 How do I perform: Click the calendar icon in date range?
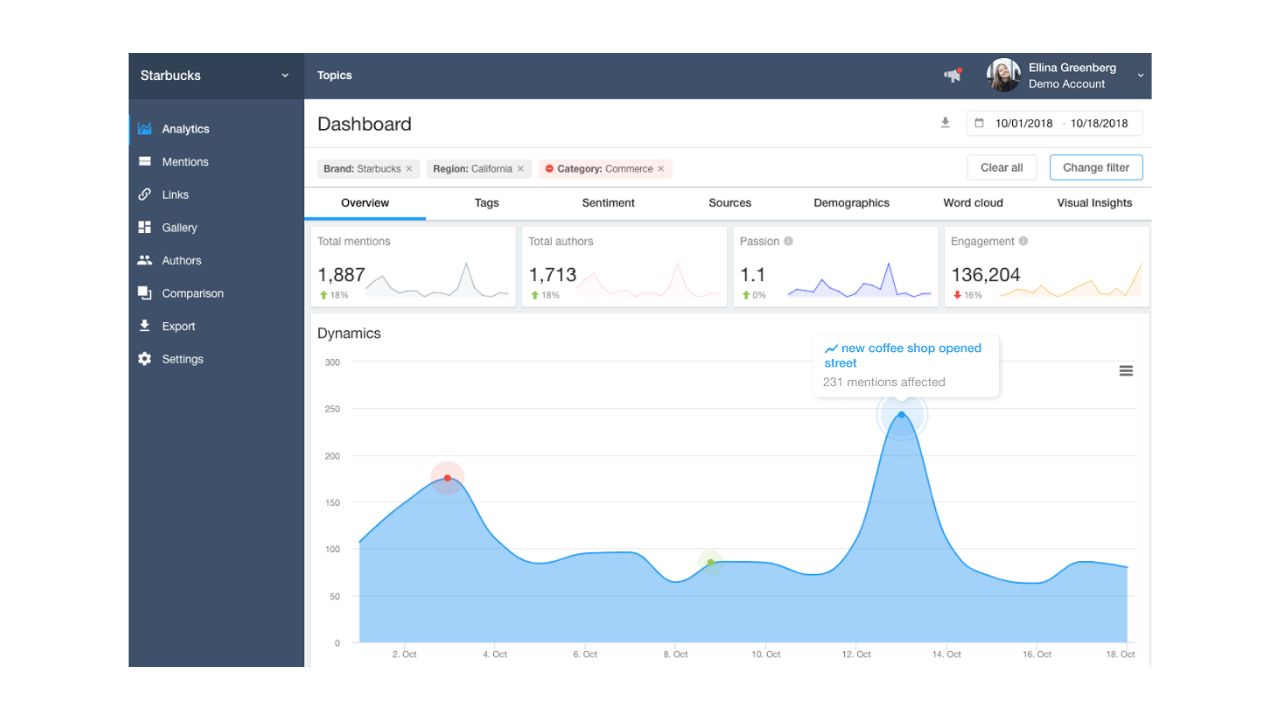pyautogui.click(x=979, y=124)
